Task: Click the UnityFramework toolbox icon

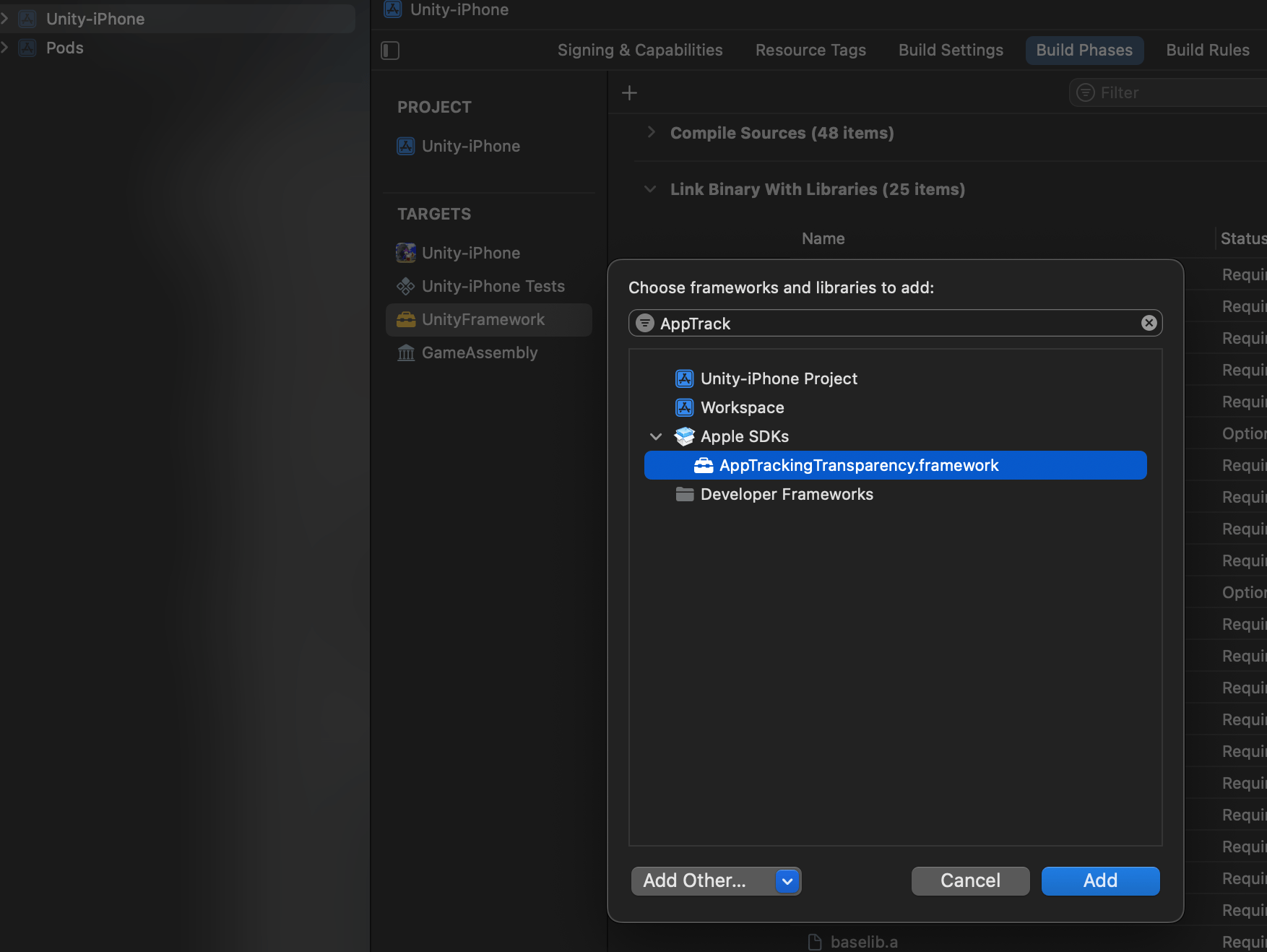Action: 406,319
